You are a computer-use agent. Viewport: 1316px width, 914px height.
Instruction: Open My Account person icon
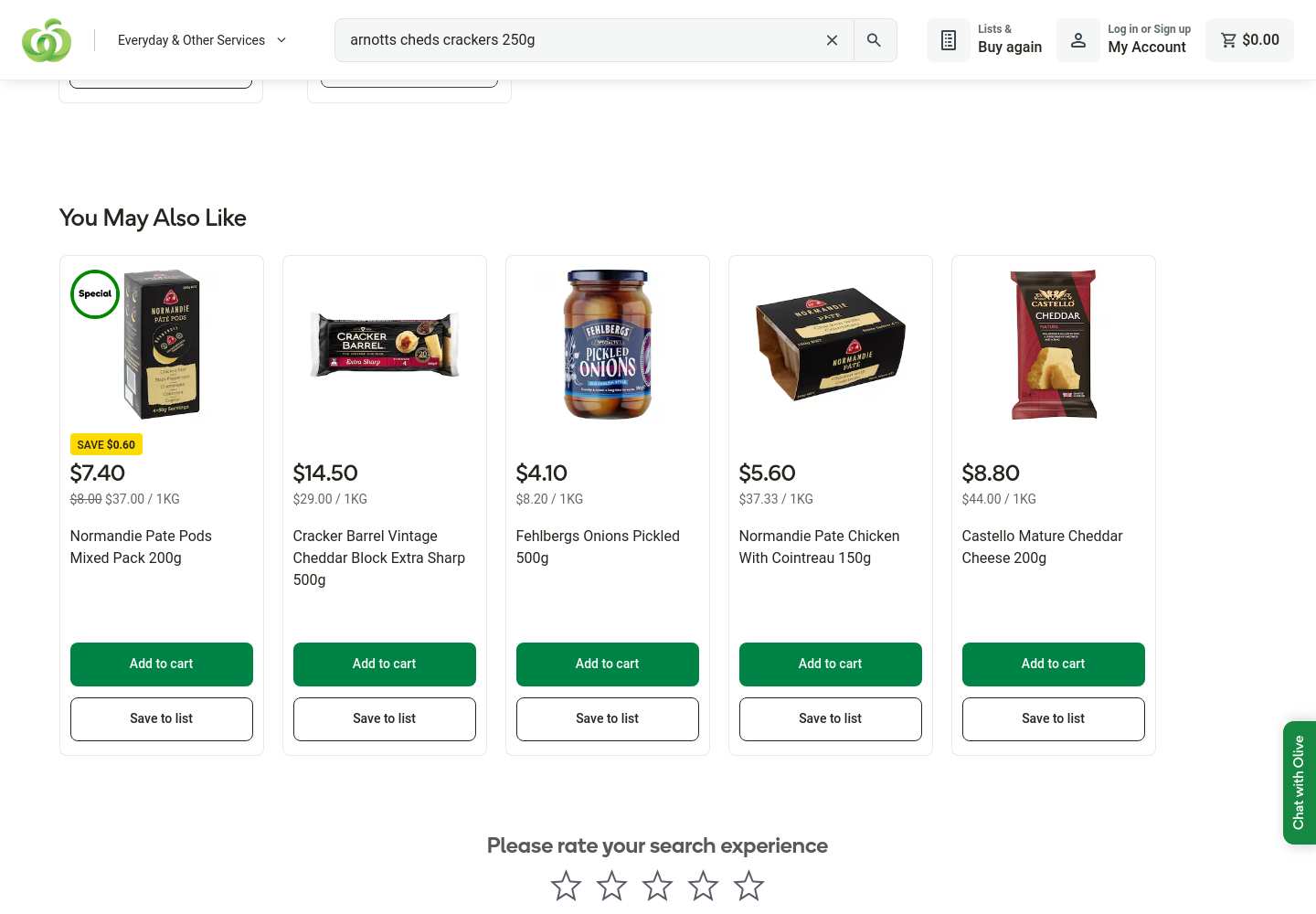point(1078,40)
